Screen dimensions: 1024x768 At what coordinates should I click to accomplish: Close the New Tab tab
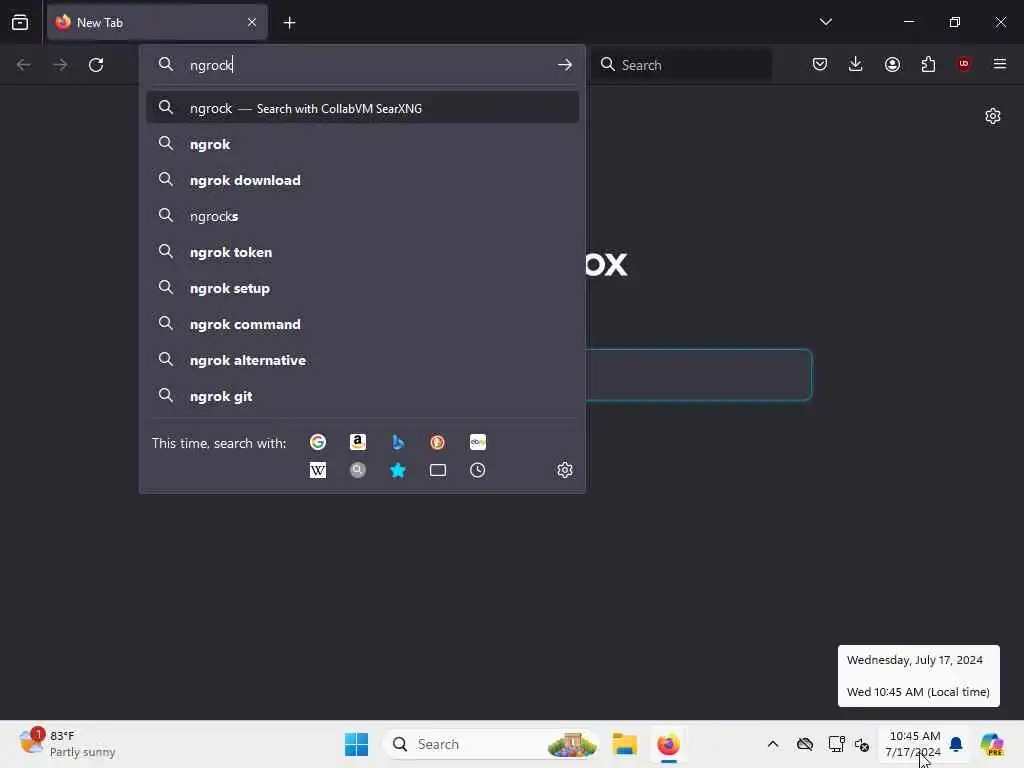[252, 22]
